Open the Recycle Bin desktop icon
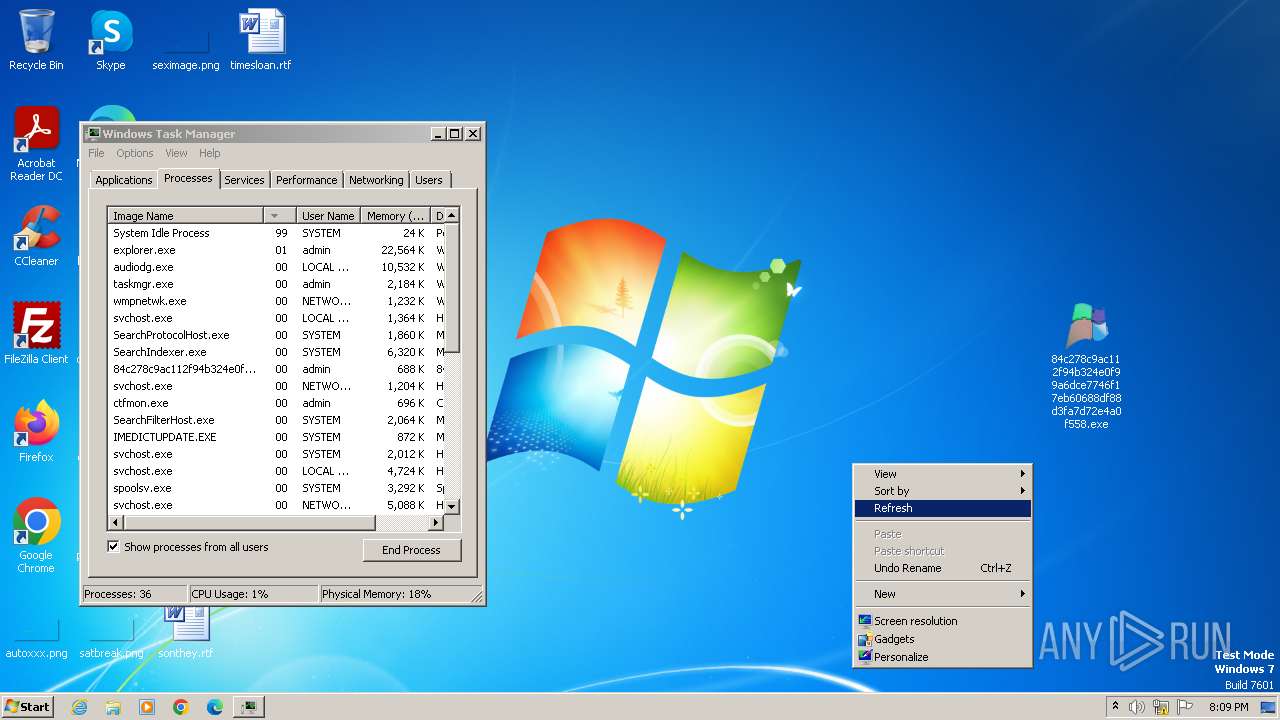Viewport: 1280px width, 720px height. pos(36,40)
